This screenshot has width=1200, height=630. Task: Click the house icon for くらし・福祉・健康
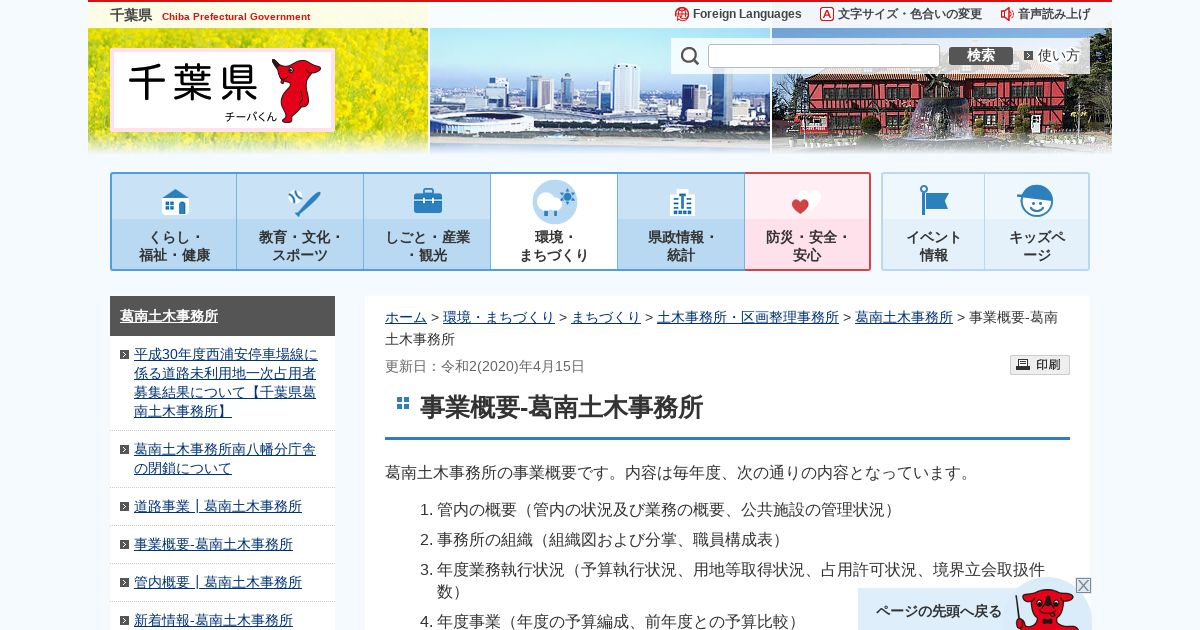pos(175,202)
